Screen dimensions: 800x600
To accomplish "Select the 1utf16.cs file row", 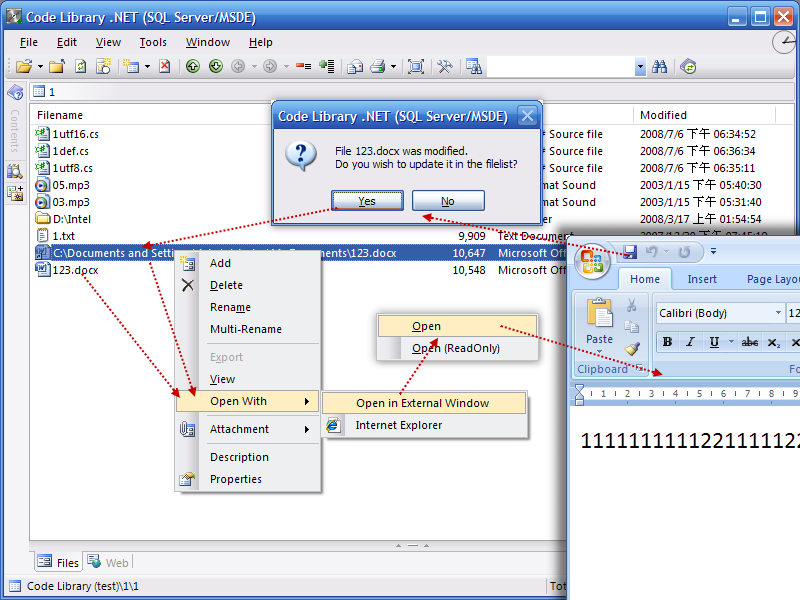I will coord(76,134).
